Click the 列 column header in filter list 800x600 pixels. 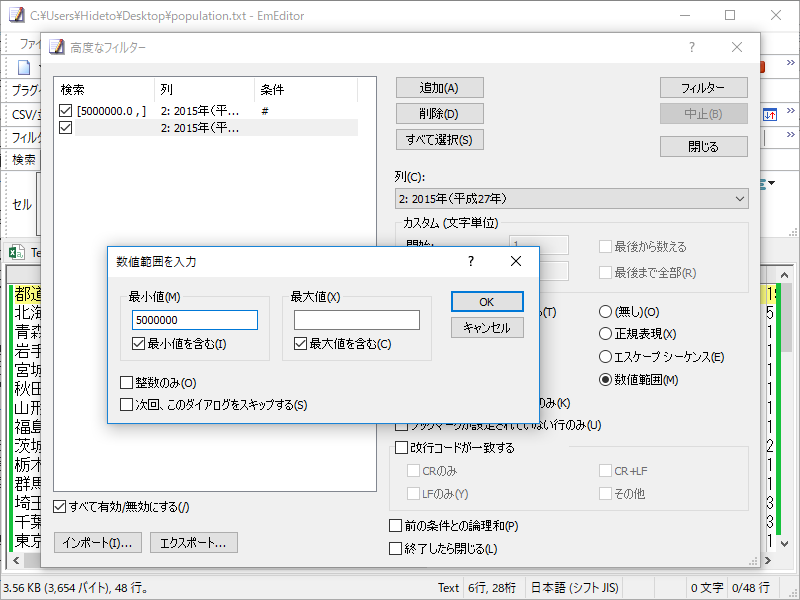click(x=204, y=90)
